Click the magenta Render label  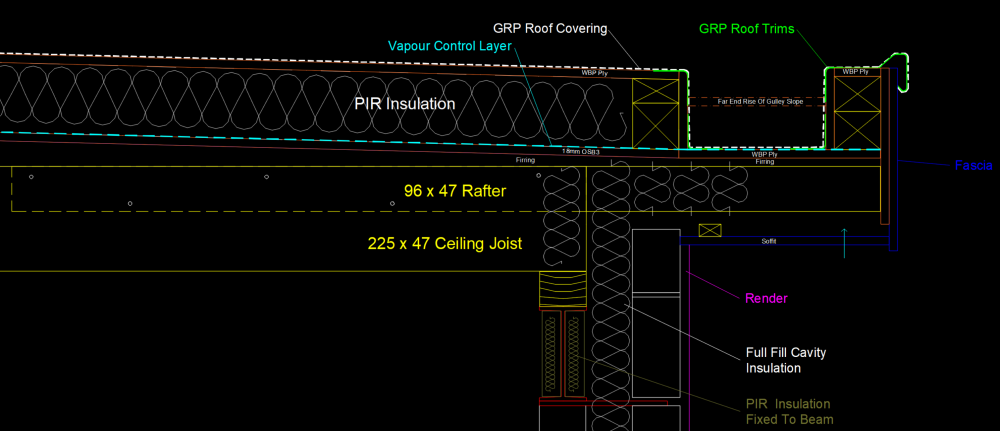[767, 298]
